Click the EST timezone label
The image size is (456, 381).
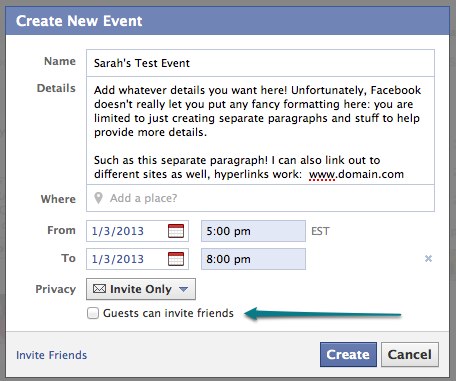click(320, 231)
